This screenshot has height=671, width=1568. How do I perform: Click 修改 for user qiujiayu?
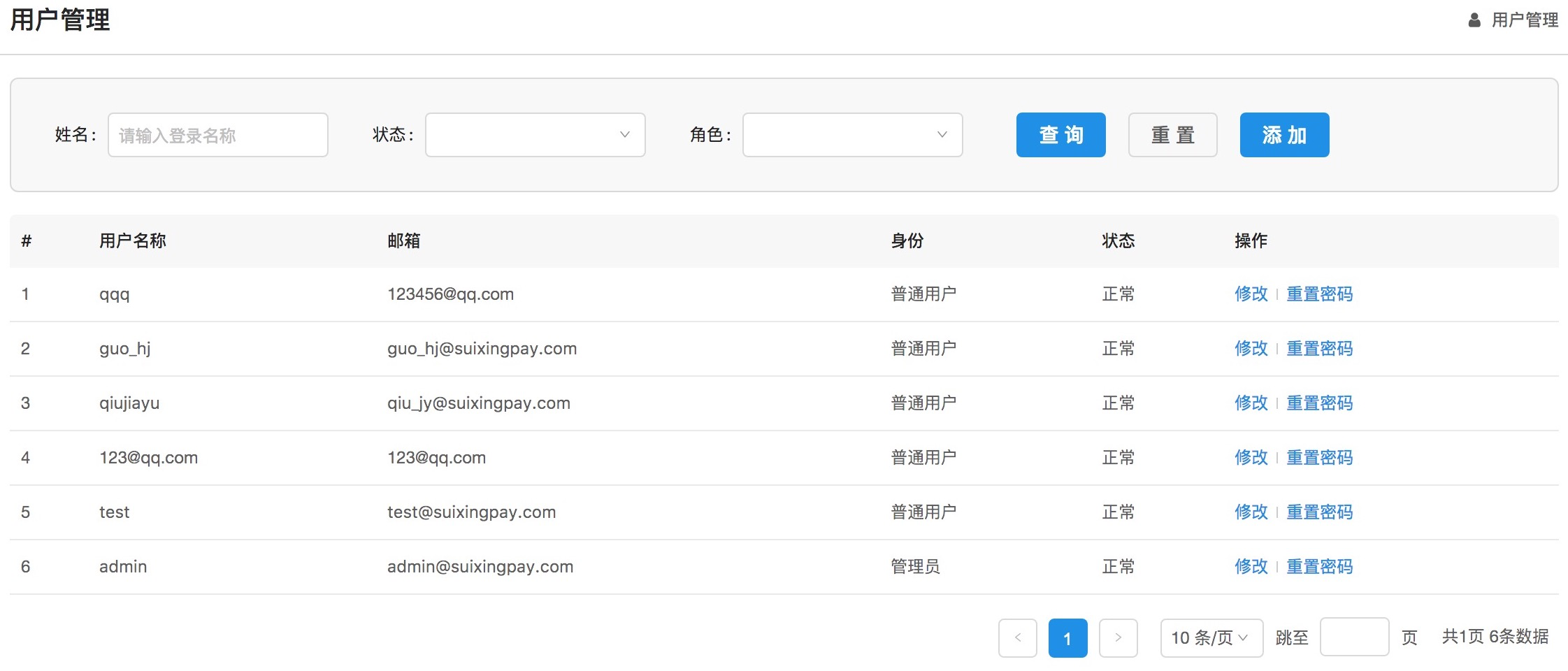coord(1251,403)
